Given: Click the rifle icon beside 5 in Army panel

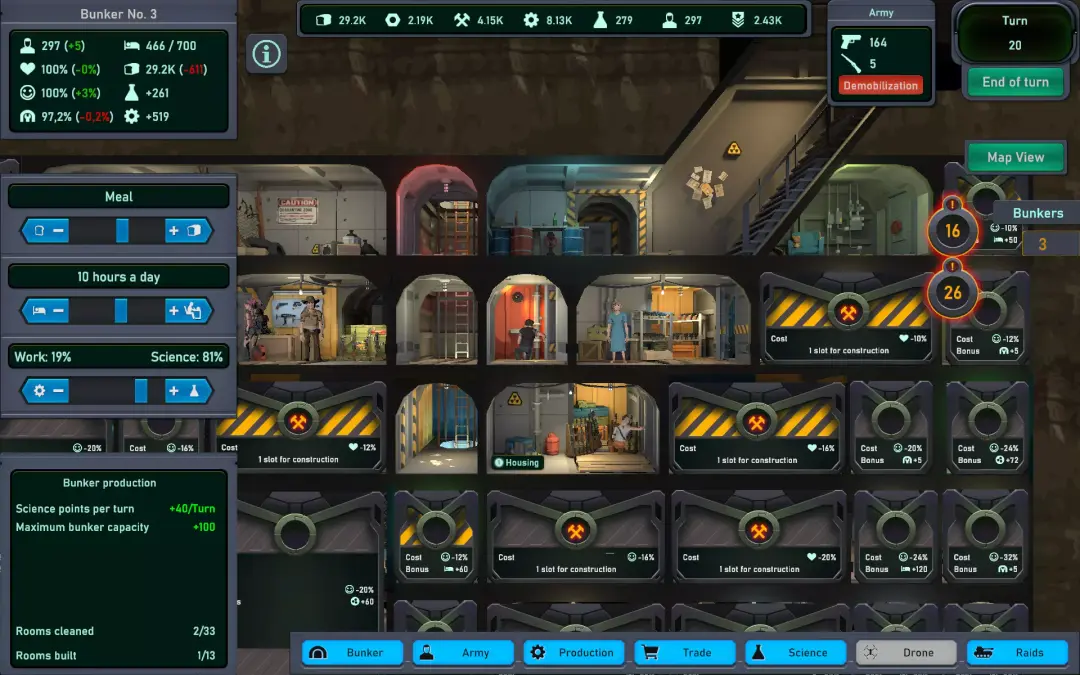Looking at the screenshot, I should pyautogui.click(x=851, y=64).
